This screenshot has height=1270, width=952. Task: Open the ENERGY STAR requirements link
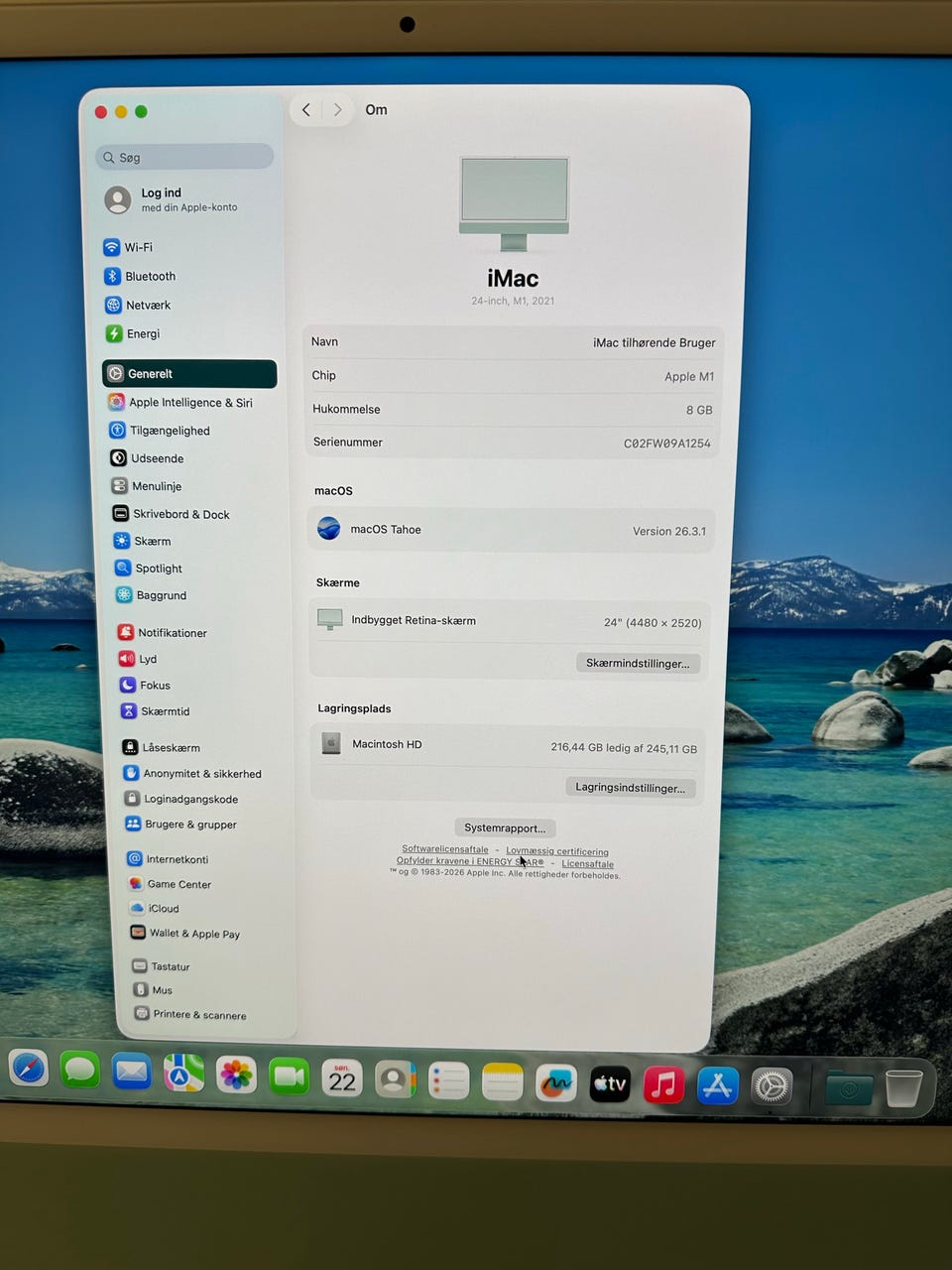(x=470, y=861)
